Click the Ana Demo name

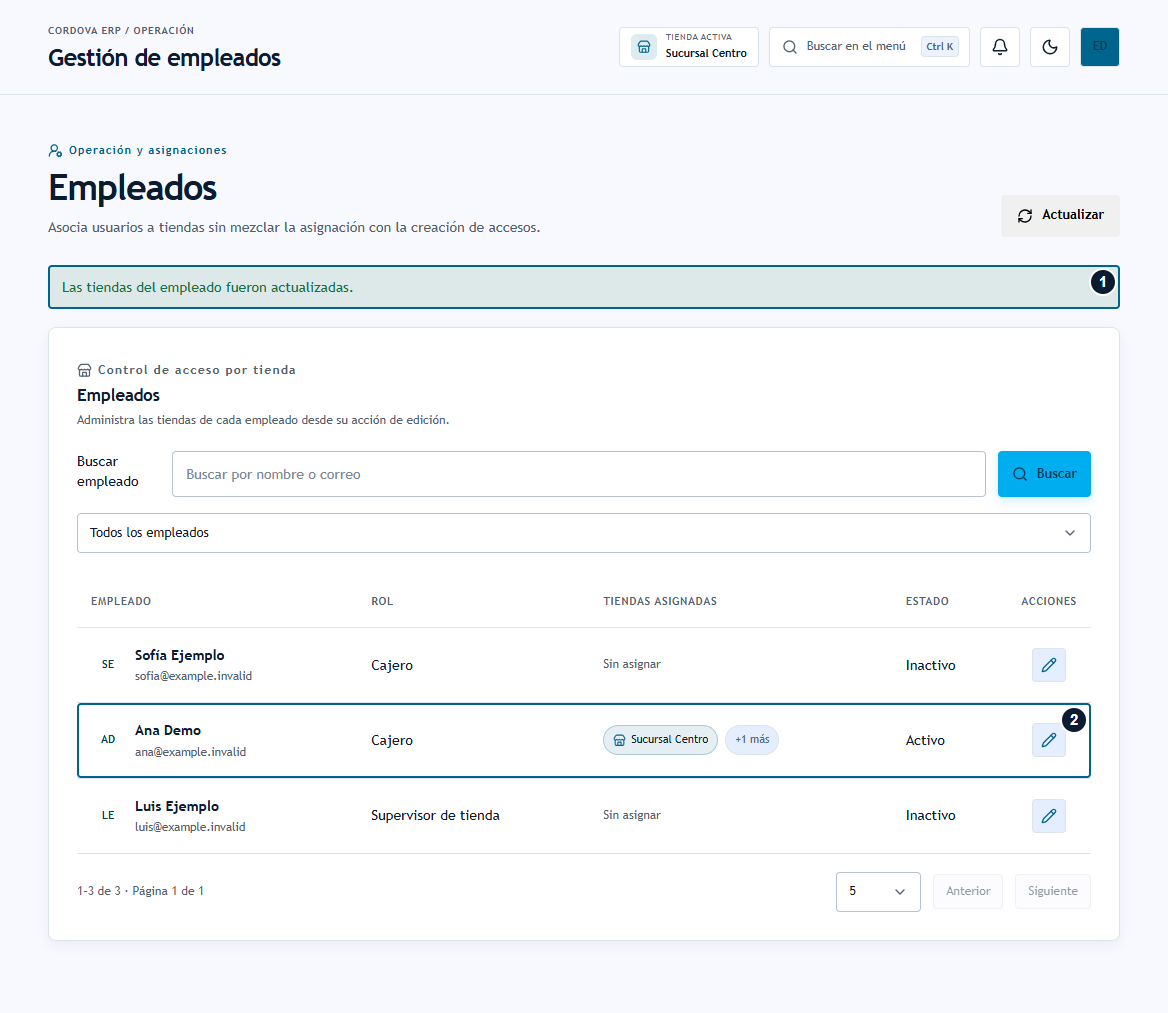(x=168, y=731)
